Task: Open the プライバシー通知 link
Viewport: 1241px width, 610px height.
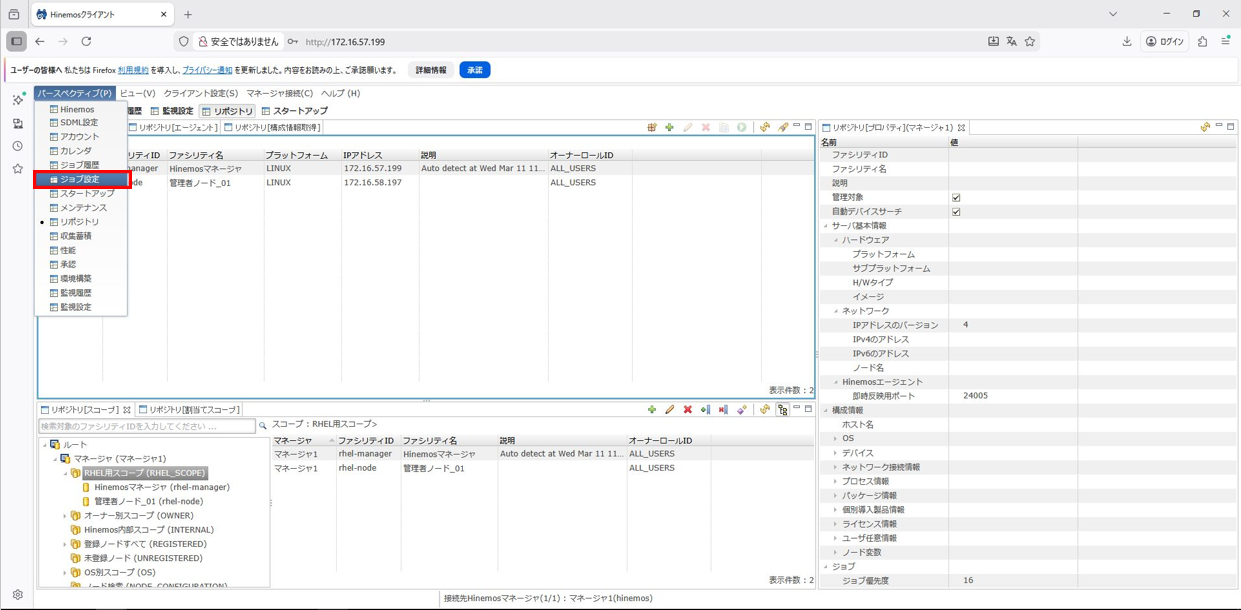Action: (207, 70)
